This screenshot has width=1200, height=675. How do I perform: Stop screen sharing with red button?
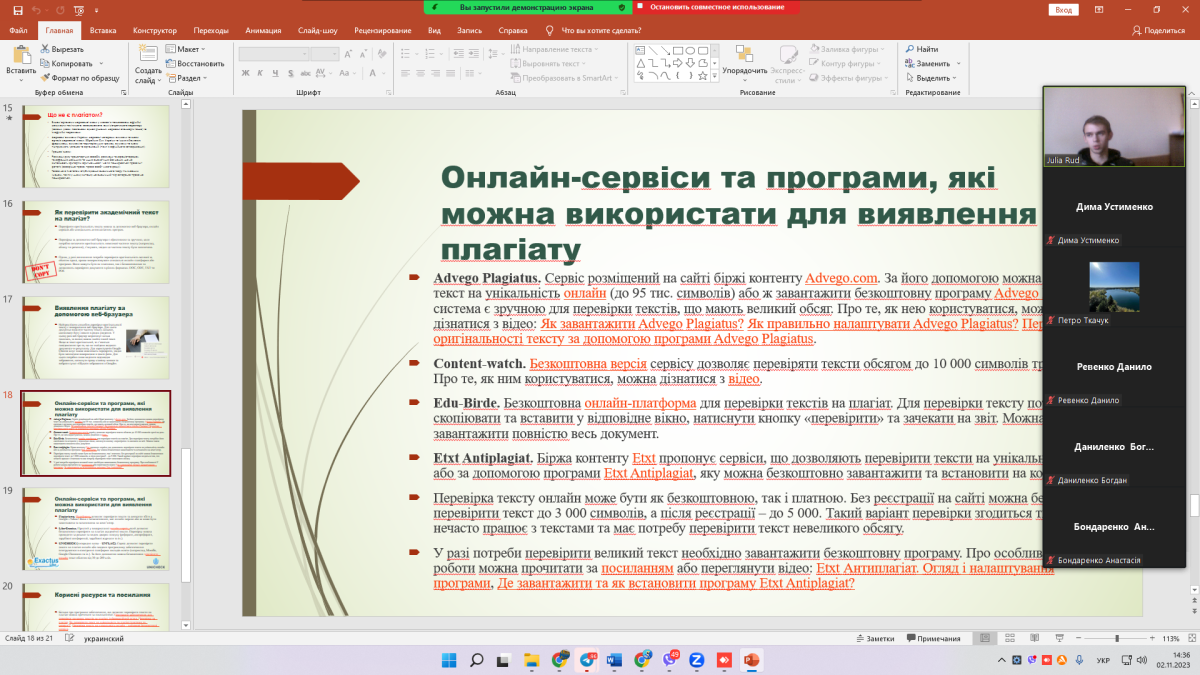pos(717,7)
